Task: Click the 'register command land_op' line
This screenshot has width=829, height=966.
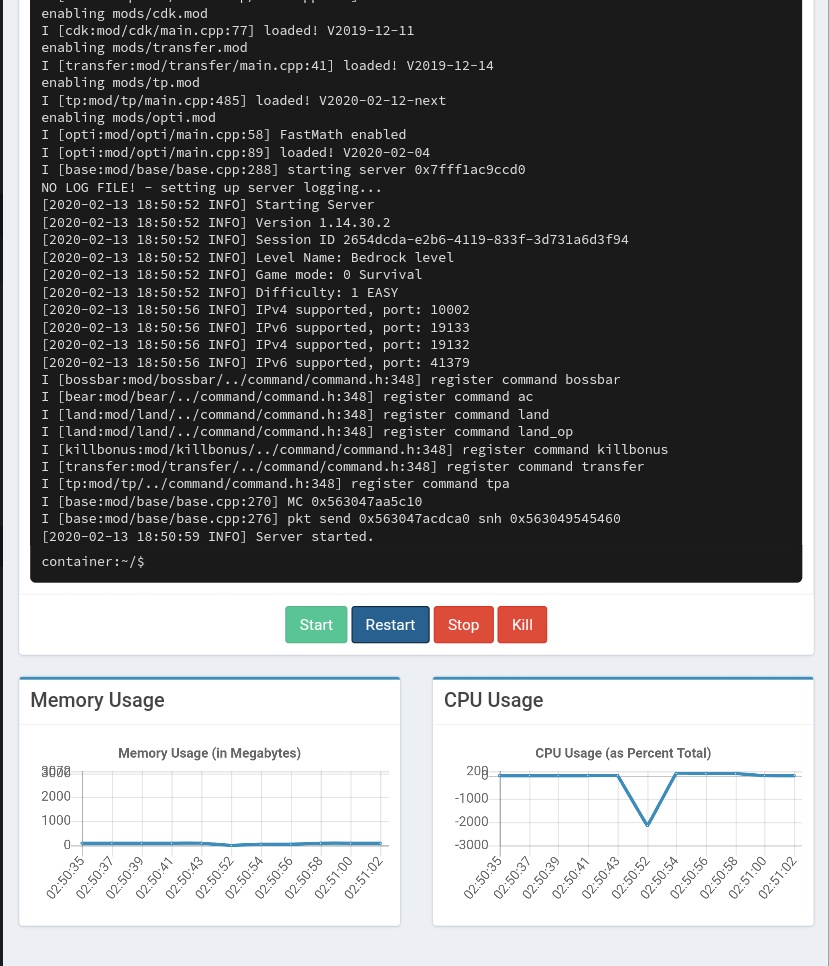Action: click(307, 432)
